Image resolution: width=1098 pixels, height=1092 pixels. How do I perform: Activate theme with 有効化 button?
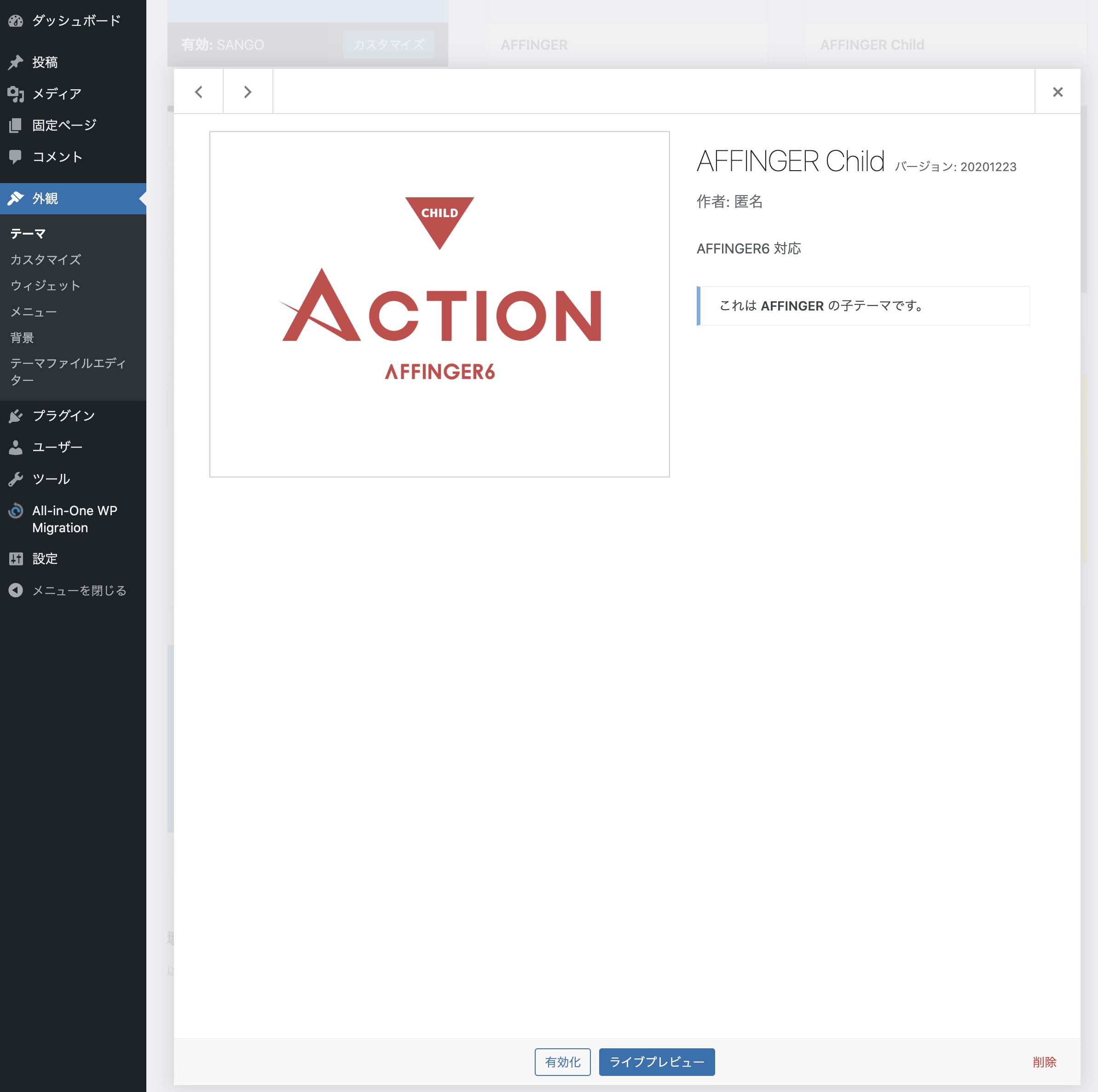click(x=563, y=1062)
